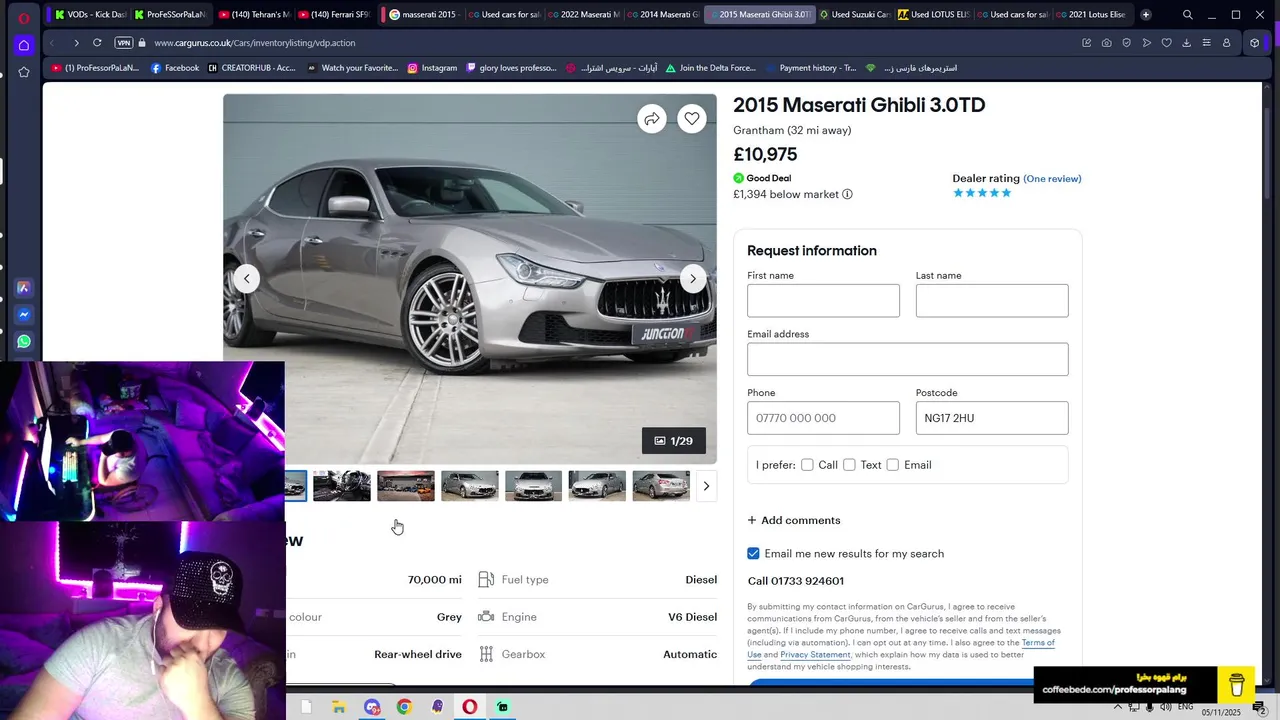
Task: Switch to Tehran's YouTube tab
Action: [254, 15]
